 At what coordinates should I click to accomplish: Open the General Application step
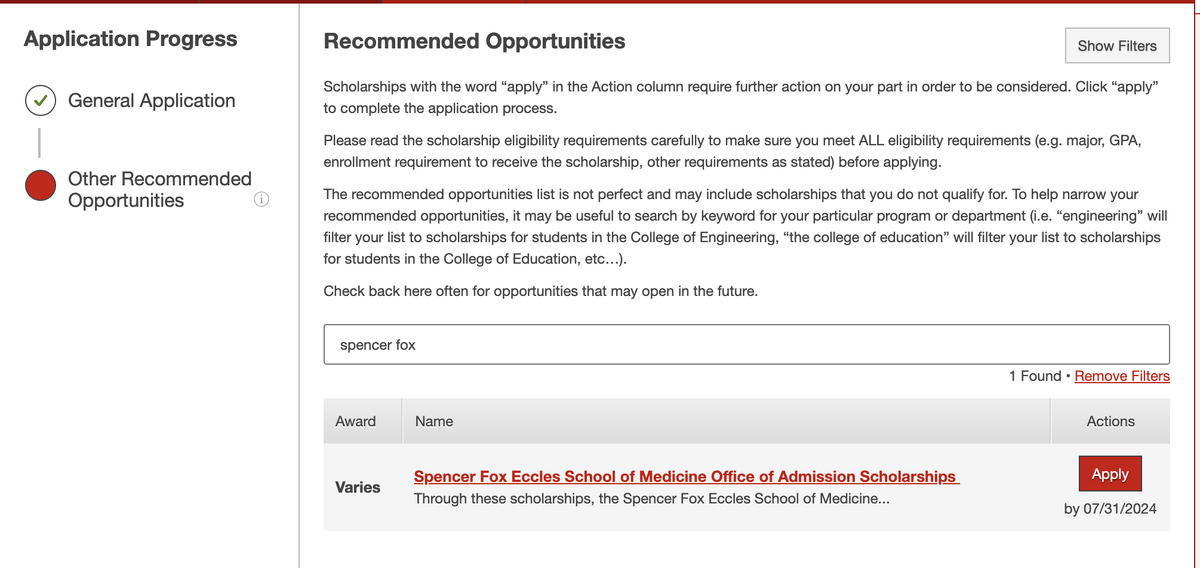click(151, 101)
